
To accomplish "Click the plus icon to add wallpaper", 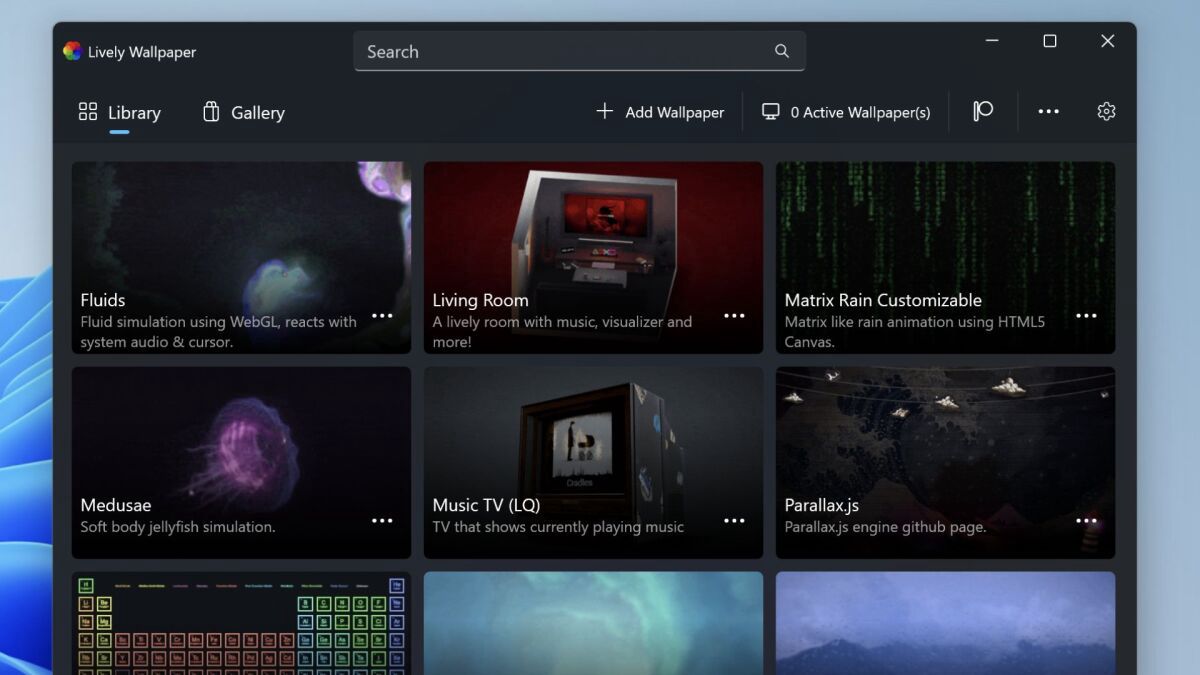I will click(x=604, y=112).
